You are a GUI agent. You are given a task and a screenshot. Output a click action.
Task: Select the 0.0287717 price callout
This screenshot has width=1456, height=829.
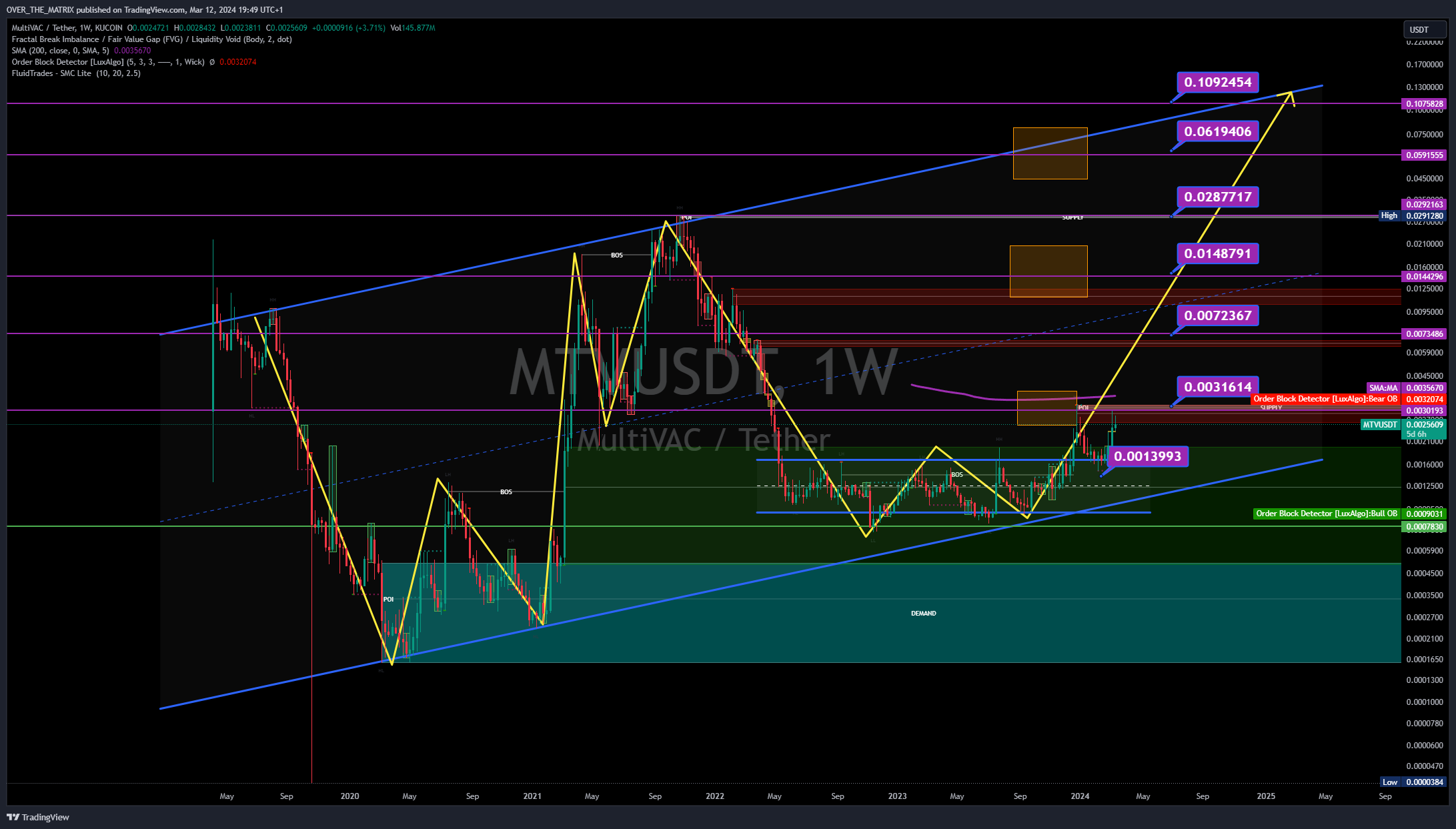(x=1218, y=197)
